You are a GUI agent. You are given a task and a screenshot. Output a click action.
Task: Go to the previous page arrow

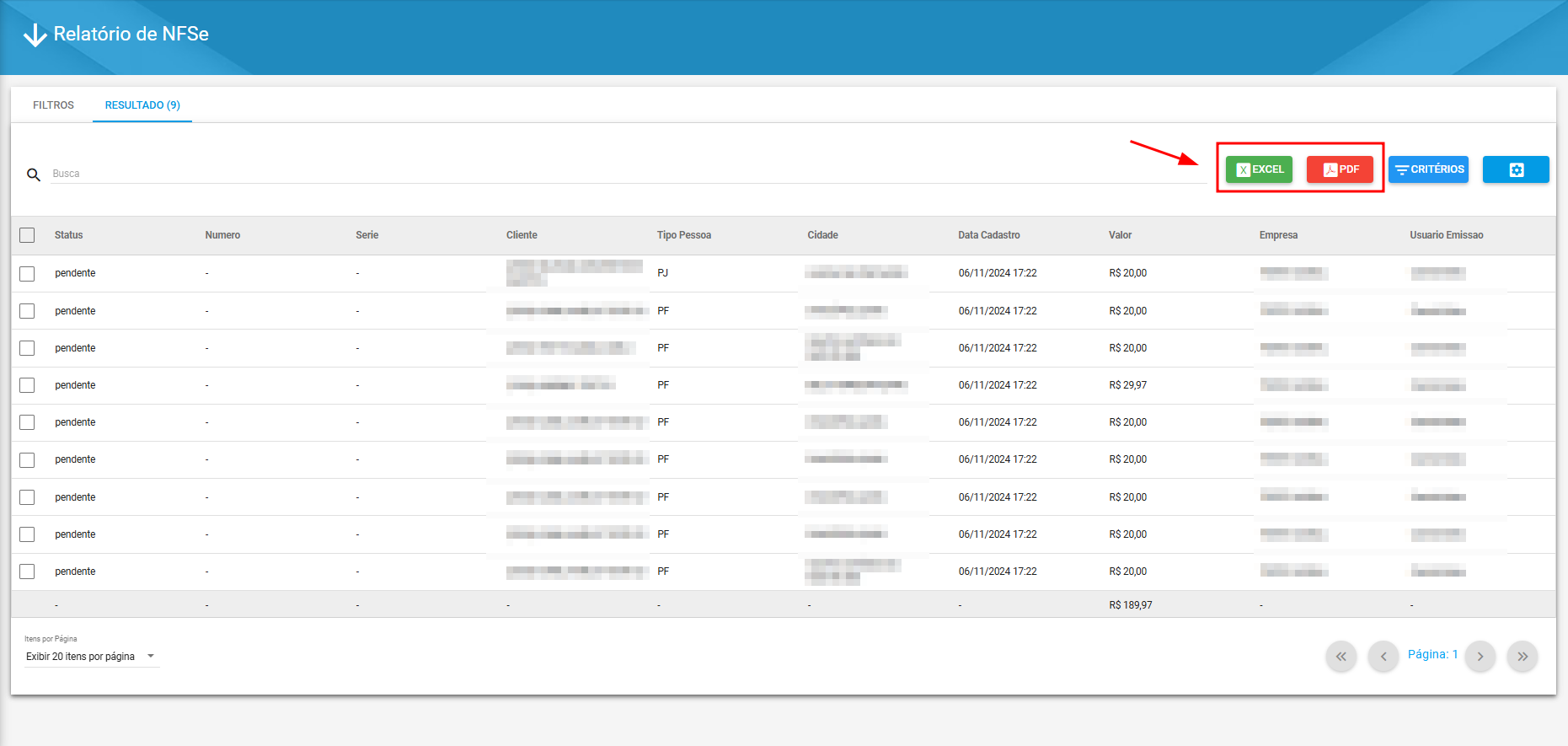pyautogui.click(x=1383, y=656)
